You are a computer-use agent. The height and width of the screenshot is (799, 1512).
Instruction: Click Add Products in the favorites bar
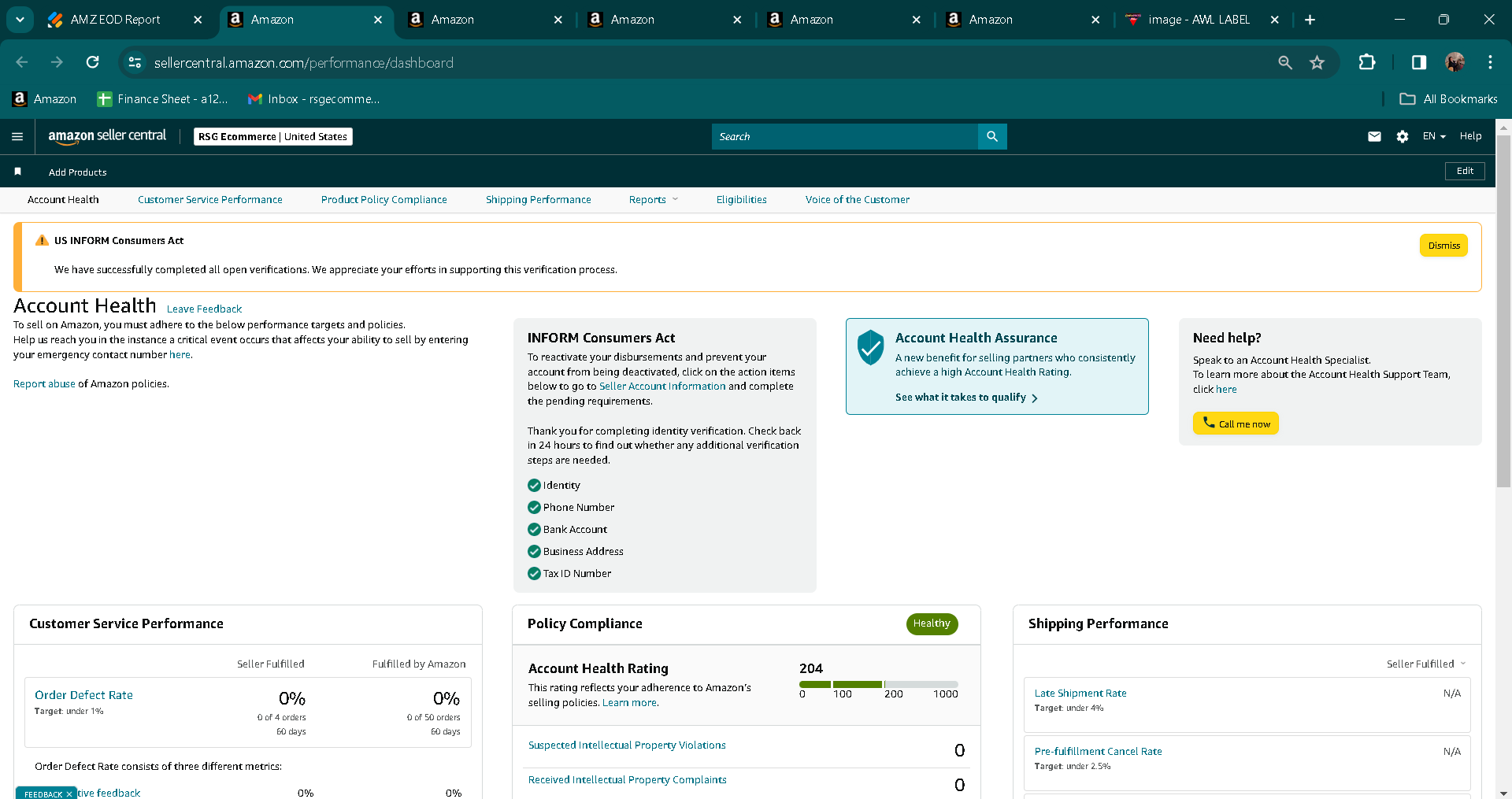coord(77,172)
